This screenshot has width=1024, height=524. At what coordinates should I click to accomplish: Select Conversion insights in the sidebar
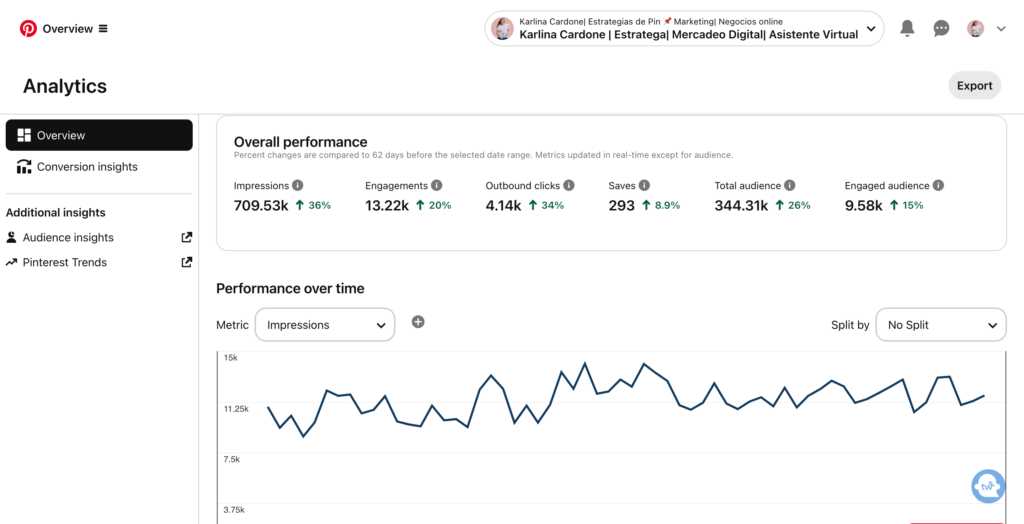[87, 167]
